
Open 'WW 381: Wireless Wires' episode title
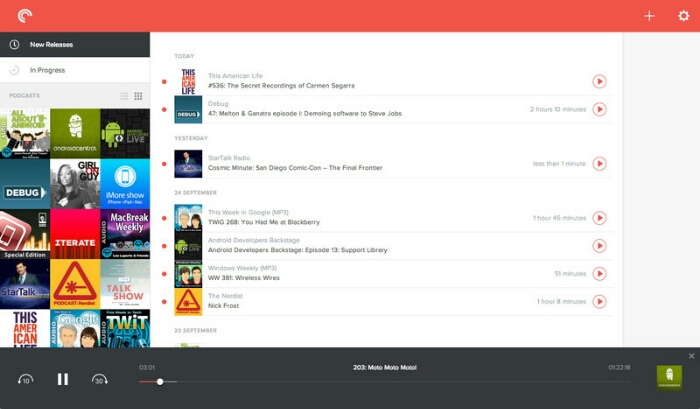pyautogui.click(x=244, y=278)
